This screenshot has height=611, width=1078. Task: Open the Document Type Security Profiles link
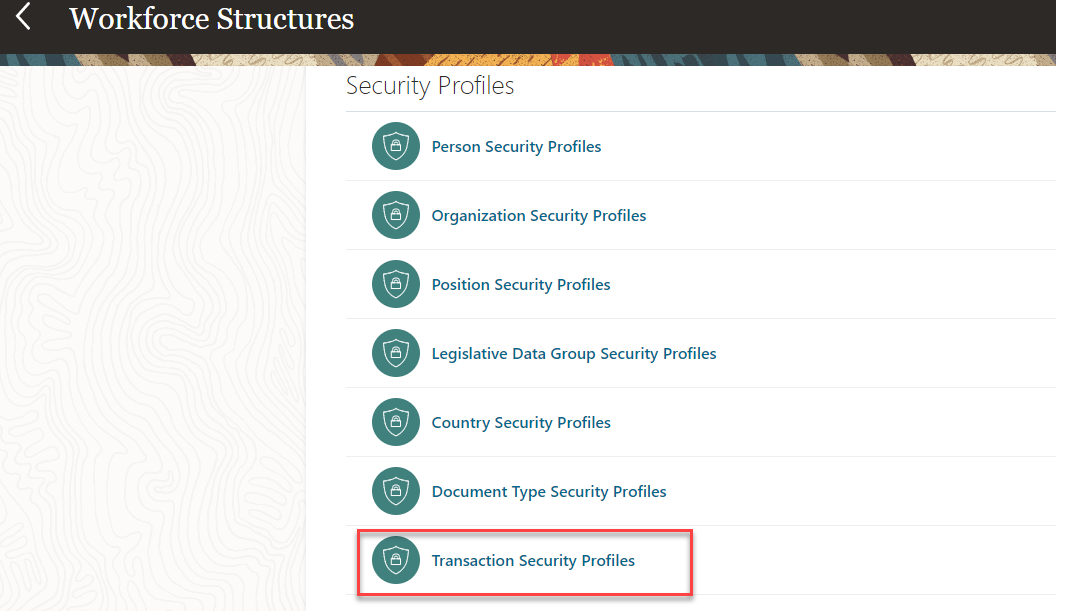549,492
